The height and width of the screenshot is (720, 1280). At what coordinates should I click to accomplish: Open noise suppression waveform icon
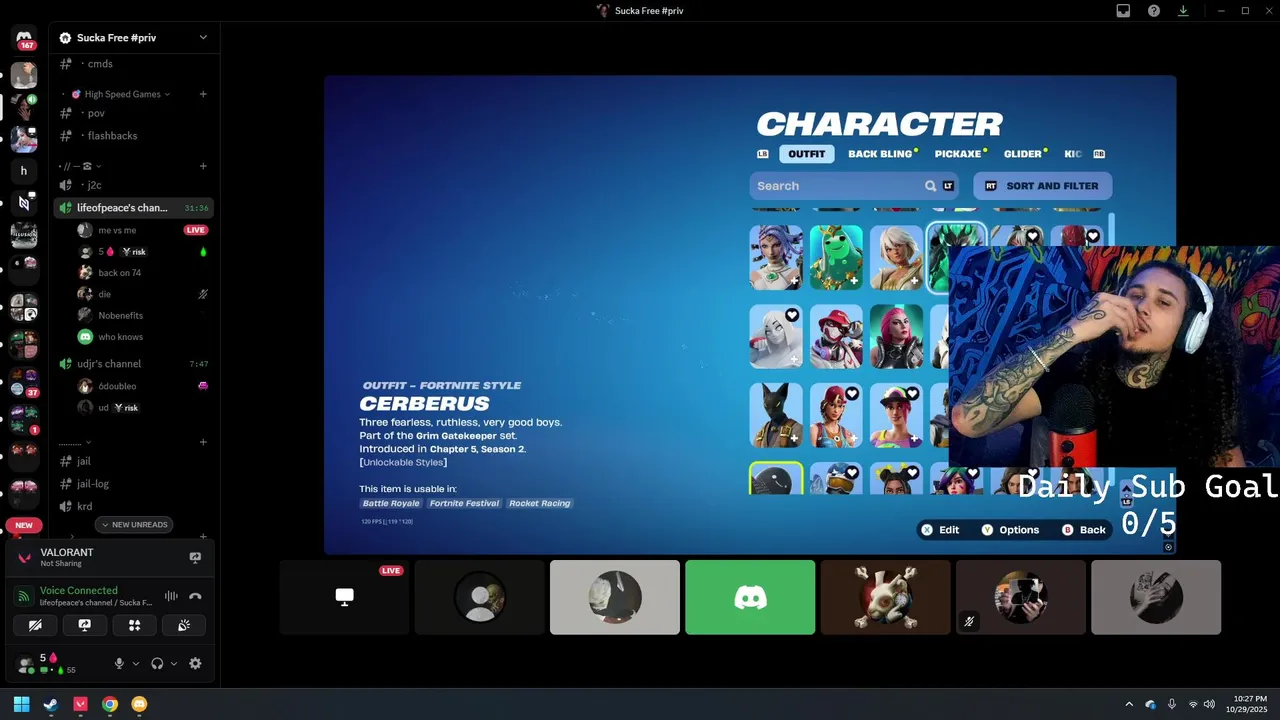pyautogui.click(x=171, y=596)
